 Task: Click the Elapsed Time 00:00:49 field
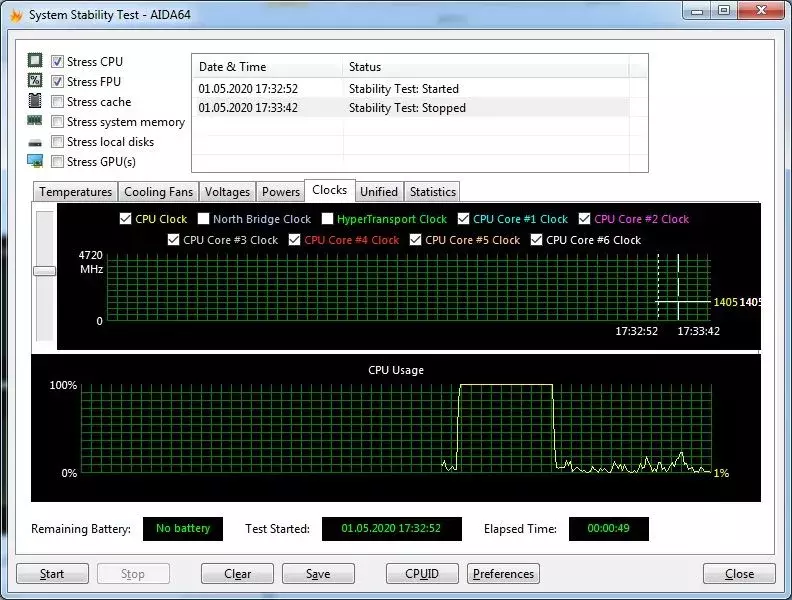pos(609,529)
